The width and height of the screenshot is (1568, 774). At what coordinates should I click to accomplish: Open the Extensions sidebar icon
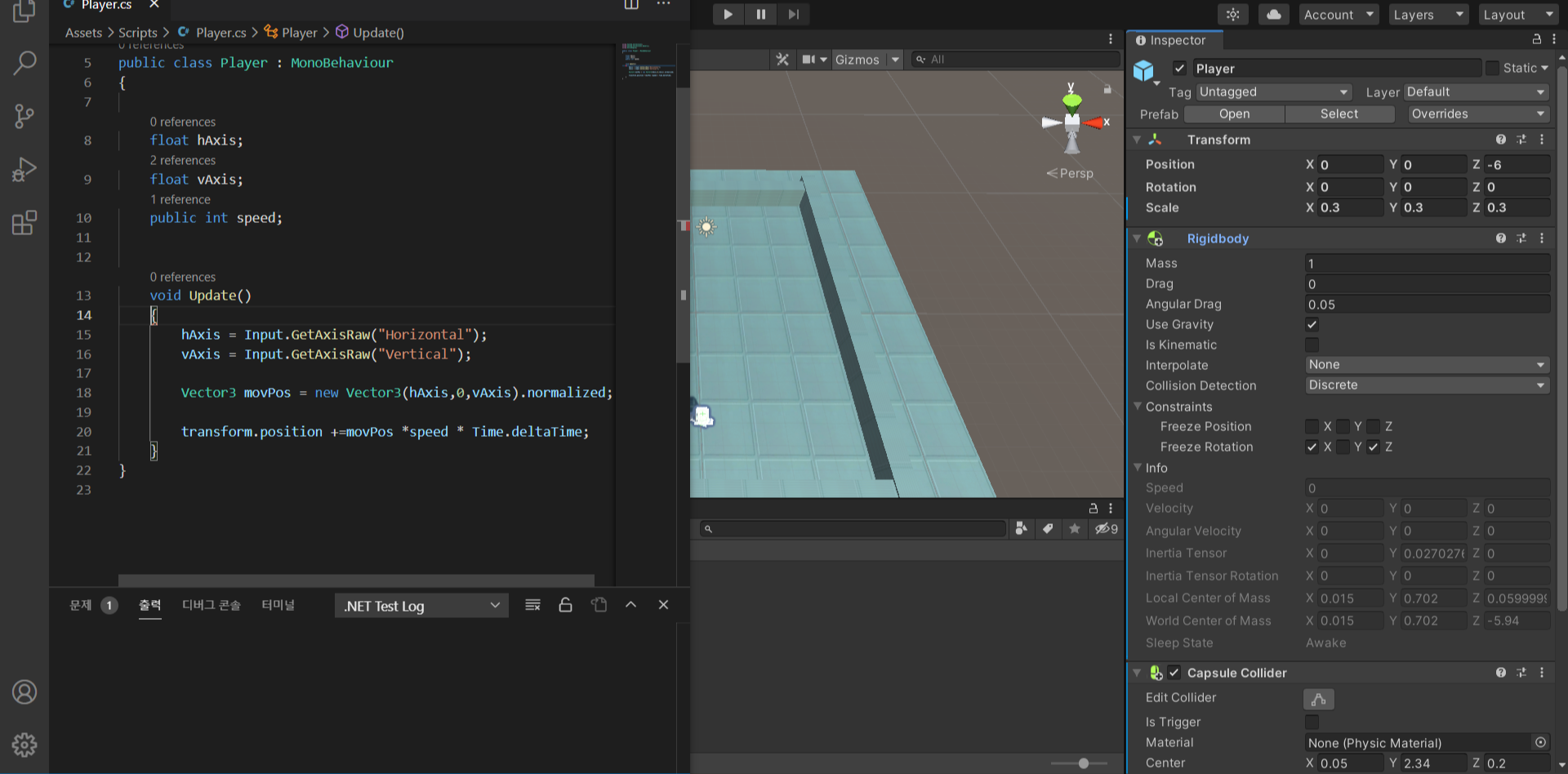(24, 222)
